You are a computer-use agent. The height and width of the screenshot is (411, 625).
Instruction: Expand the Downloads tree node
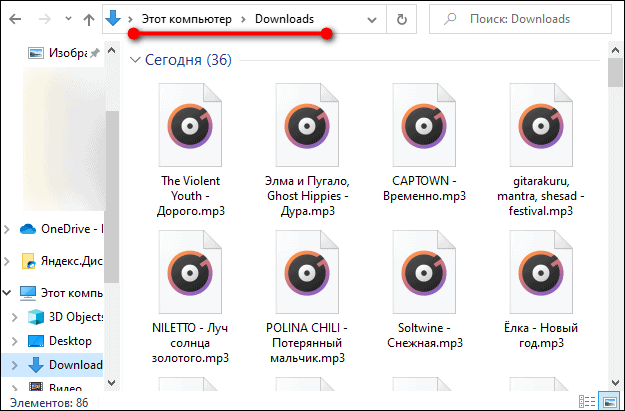[15, 365]
